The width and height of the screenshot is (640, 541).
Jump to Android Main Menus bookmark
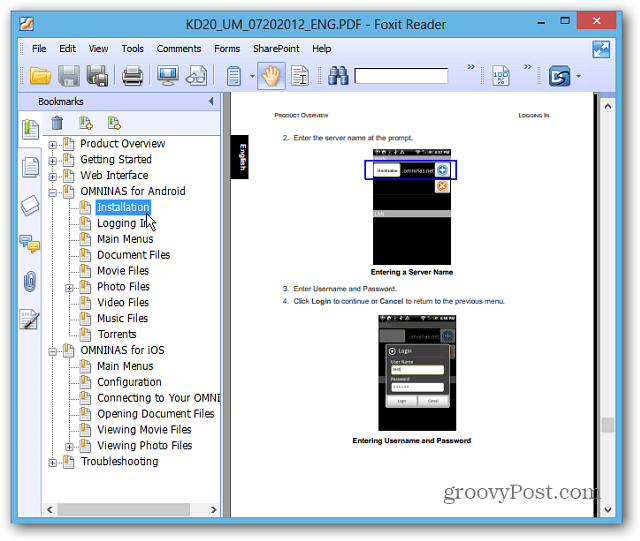(125, 239)
